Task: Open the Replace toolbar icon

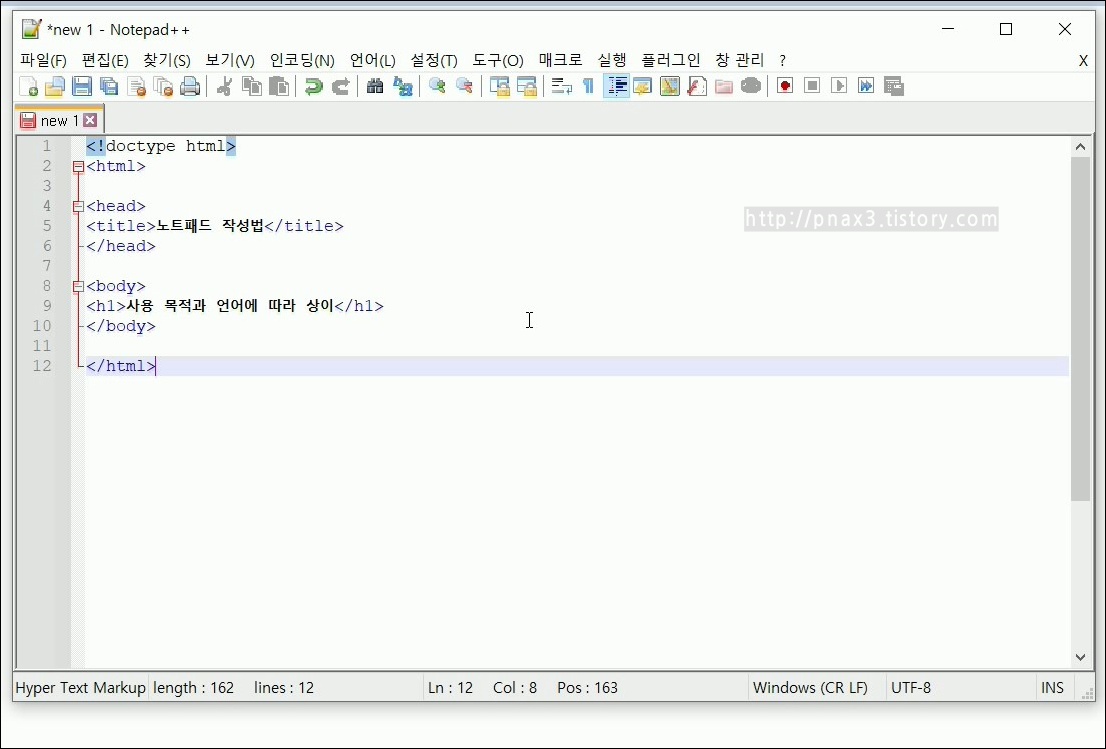Action: pyautogui.click(x=402, y=86)
